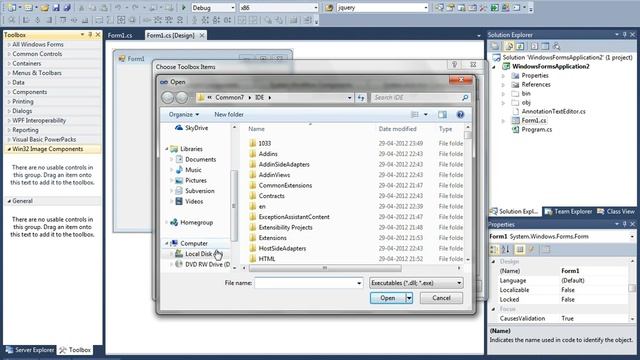Viewport: 640px width, 360px height.
Task: Open the jquery find combo box dropdown
Action: [x=425, y=8]
